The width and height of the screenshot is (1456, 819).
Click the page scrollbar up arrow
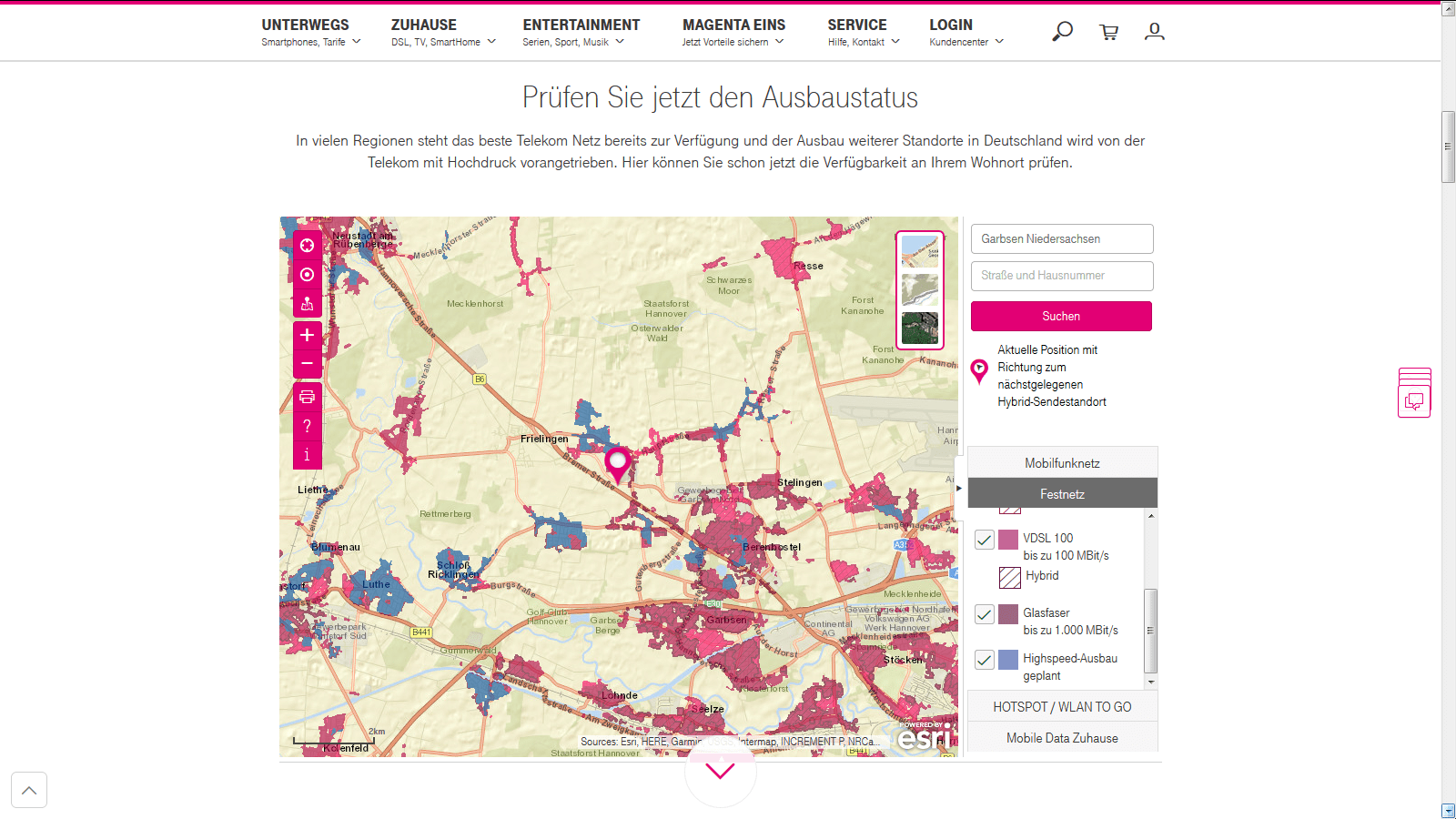[1449, 9]
